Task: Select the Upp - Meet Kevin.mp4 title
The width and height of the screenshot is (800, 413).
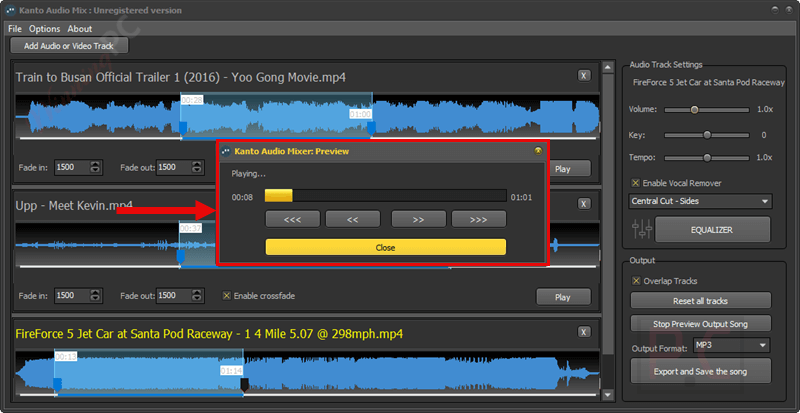Action: point(74,206)
